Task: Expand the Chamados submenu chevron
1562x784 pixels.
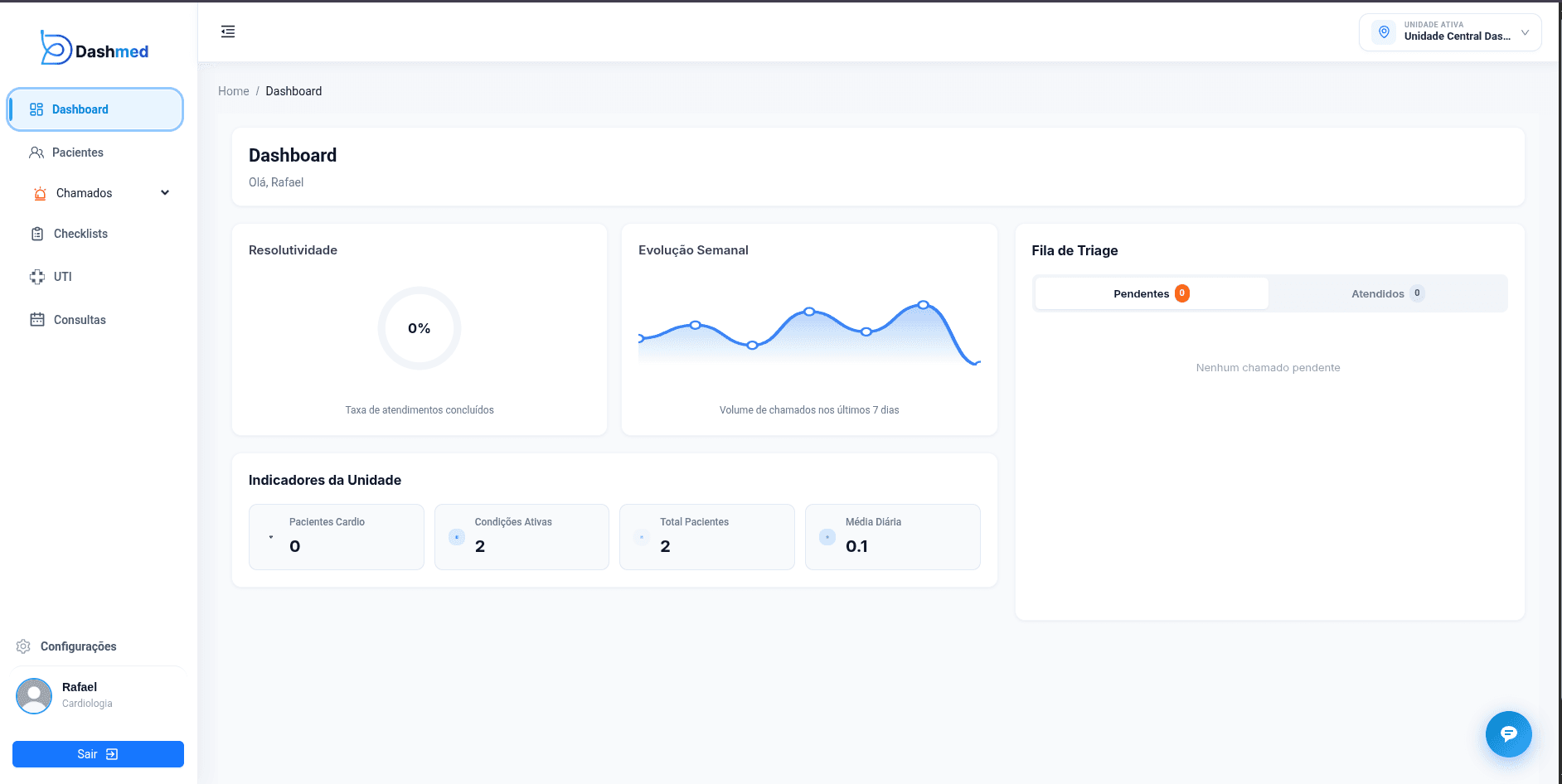Action: tap(165, 193)
